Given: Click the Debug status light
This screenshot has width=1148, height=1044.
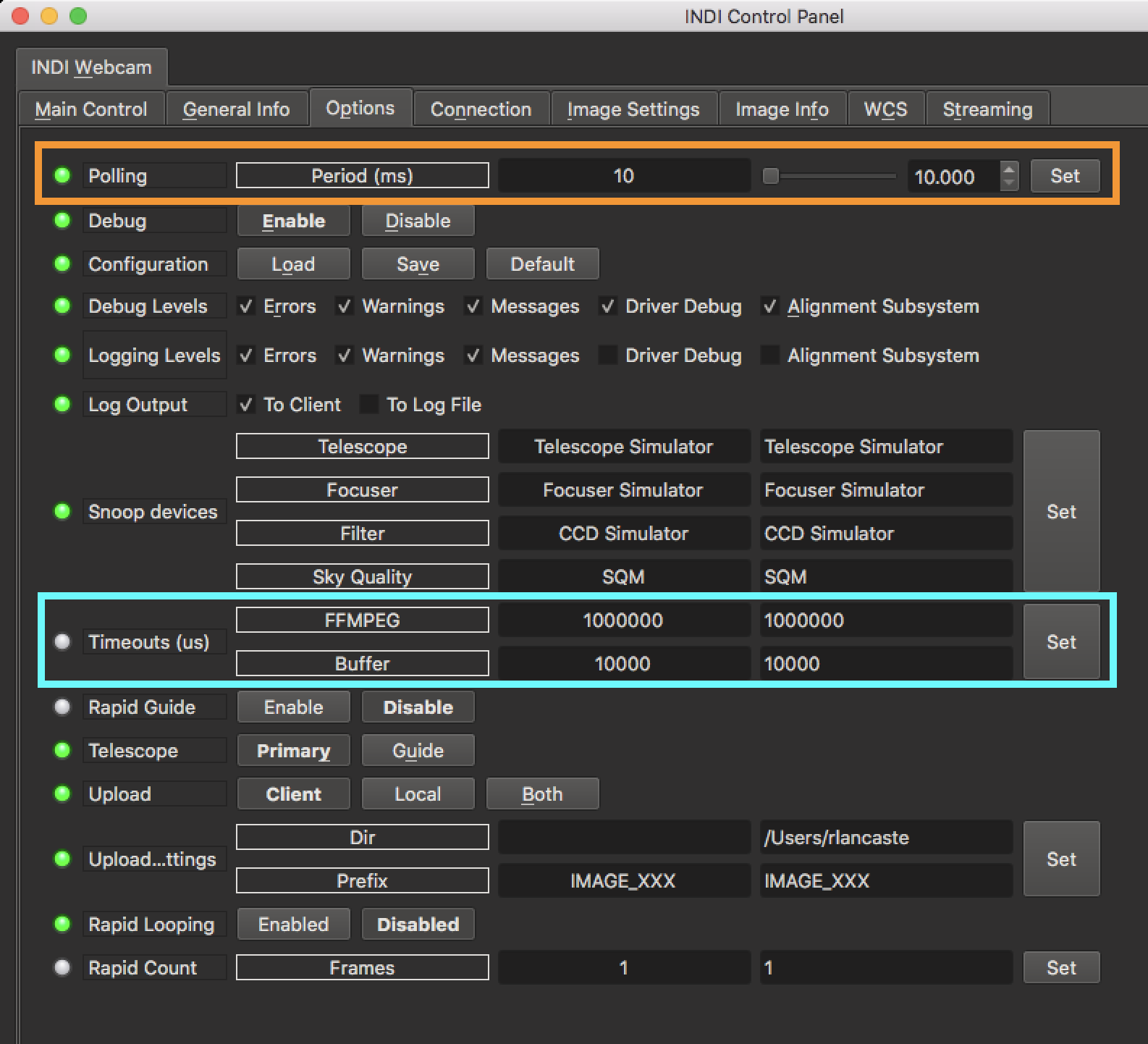Looking at the screenshot, I should pos(62,220).
